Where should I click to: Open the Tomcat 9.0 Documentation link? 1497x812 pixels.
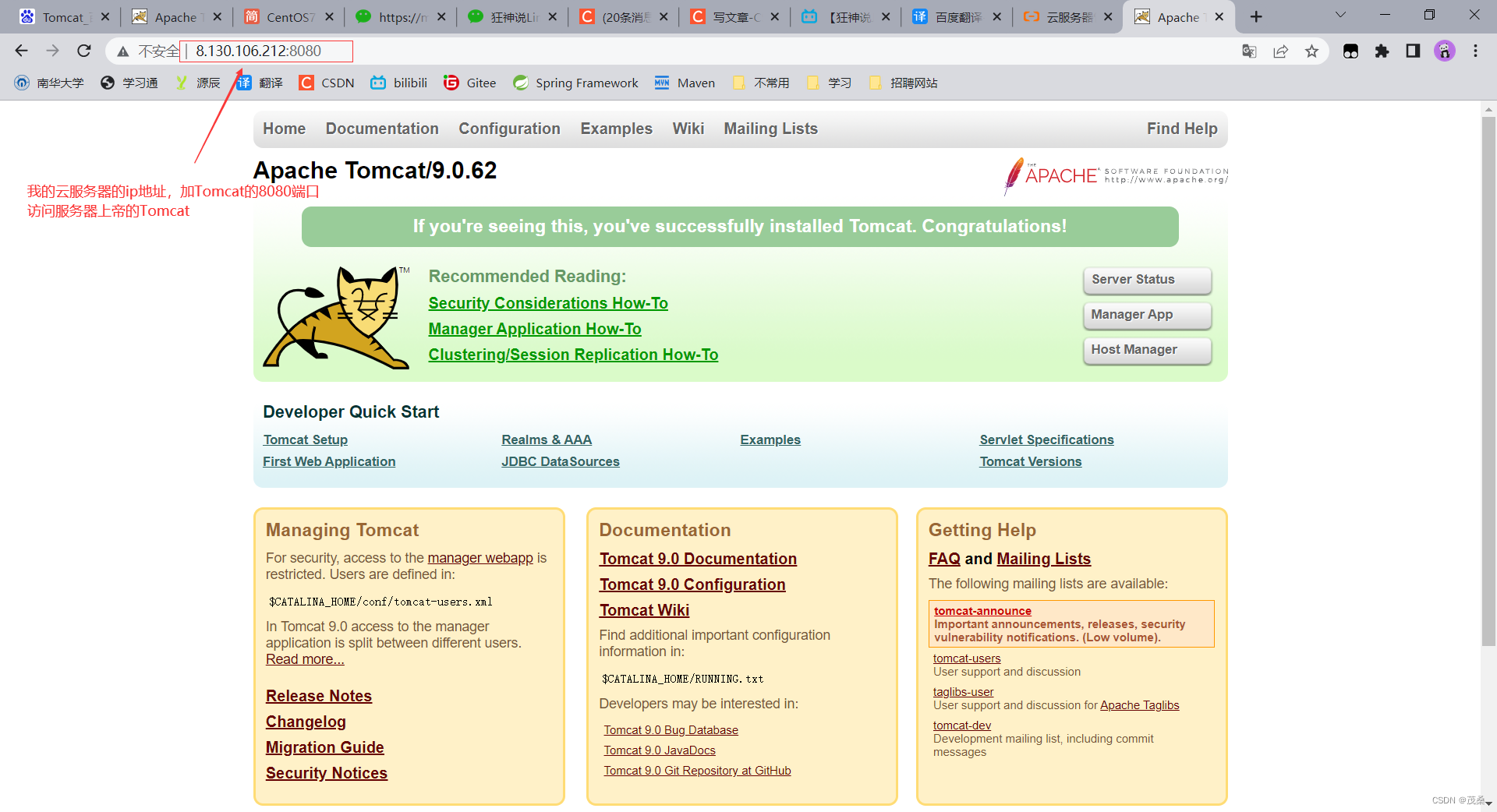[698, 559]
